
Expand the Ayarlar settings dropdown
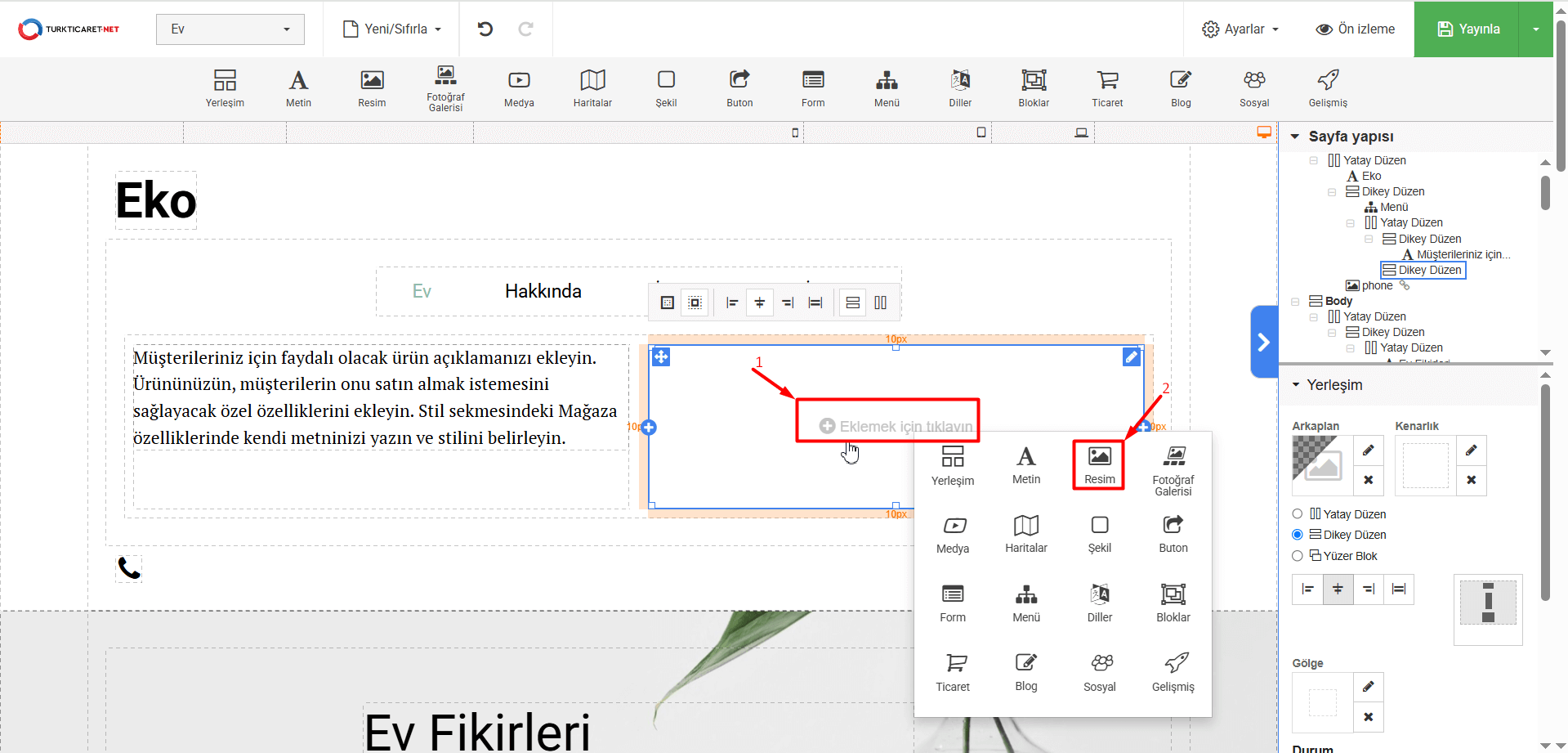(1240, 29)
